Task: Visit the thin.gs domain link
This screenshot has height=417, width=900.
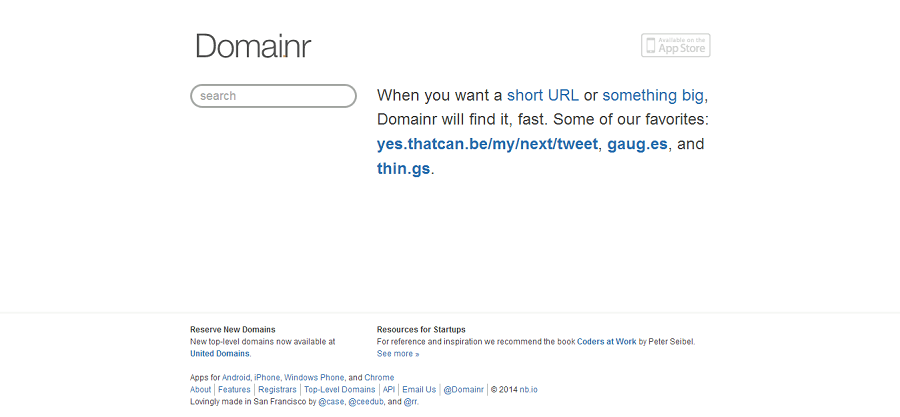Action: coord(404,169)
